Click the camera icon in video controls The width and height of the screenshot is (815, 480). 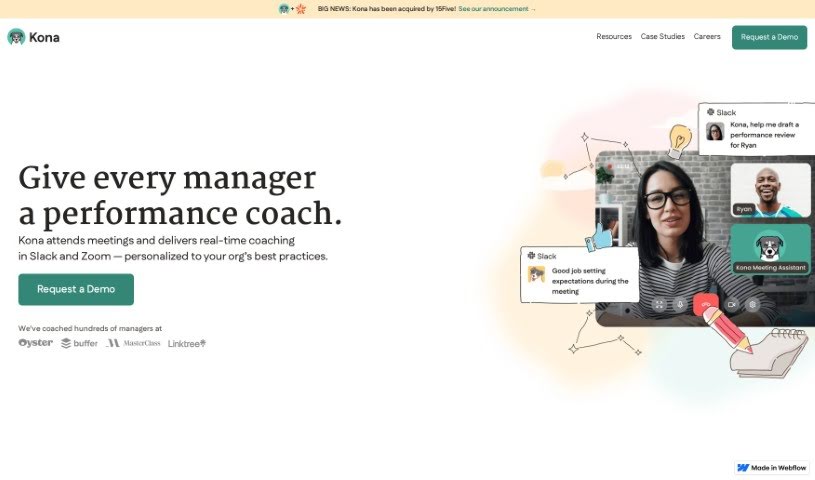pos(732,305)
